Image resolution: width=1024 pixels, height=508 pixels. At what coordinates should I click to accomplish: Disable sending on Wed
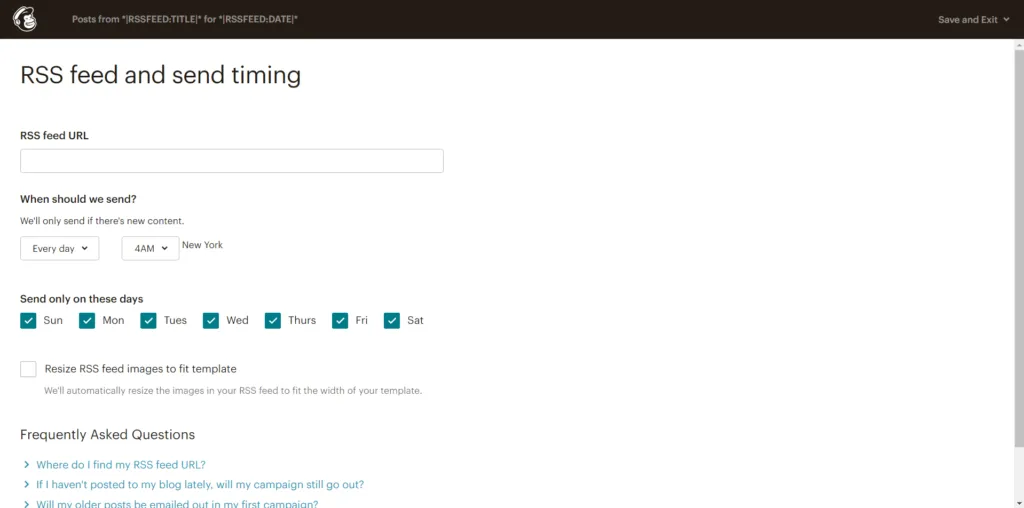coord(211,320)
